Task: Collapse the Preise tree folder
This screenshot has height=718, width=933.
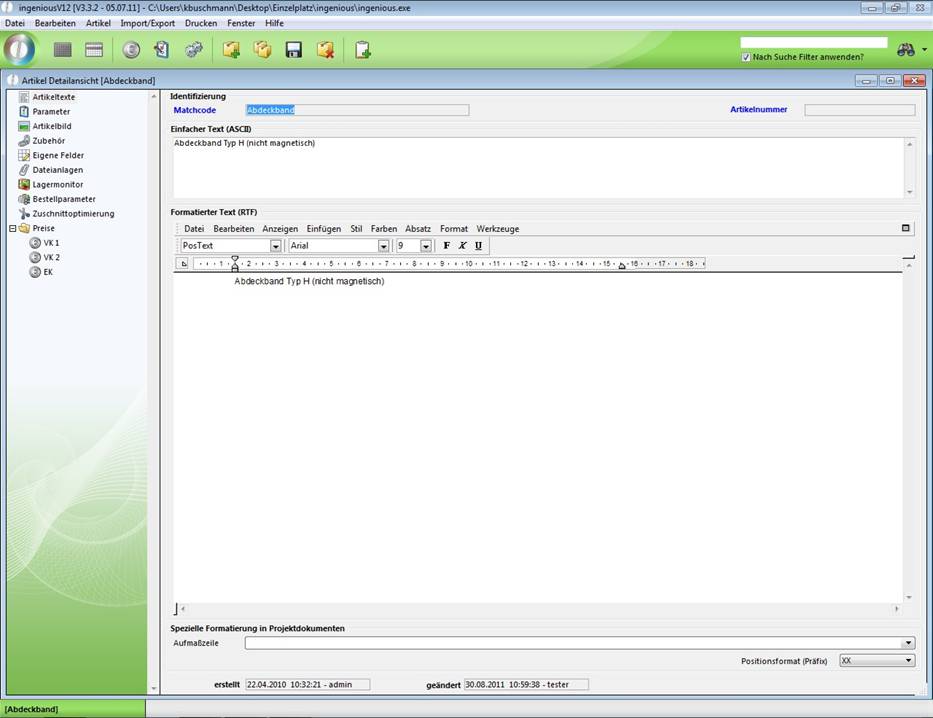Action: (x=12, y=228)
